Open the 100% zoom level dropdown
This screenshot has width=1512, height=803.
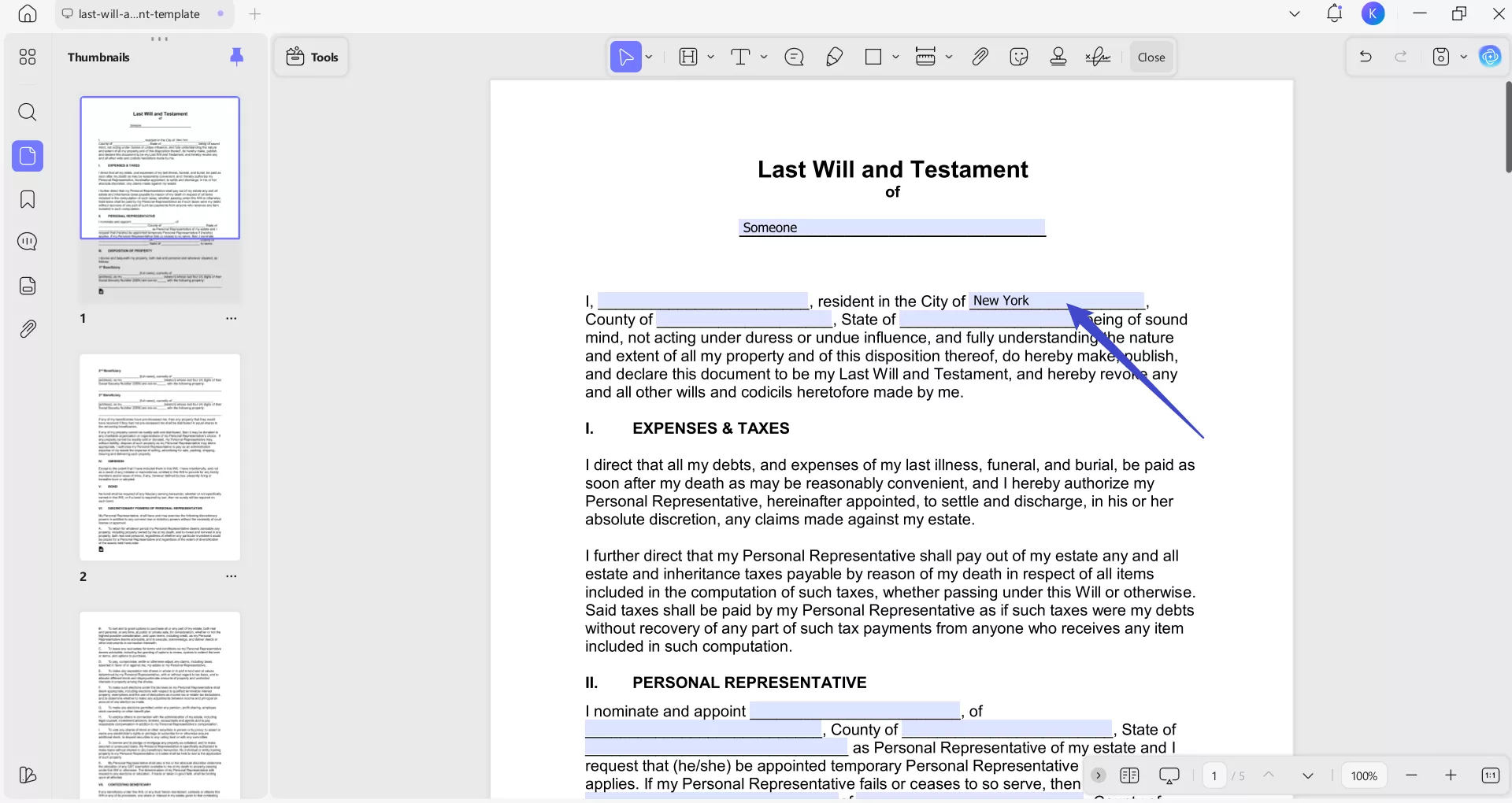pos(1364,776)
